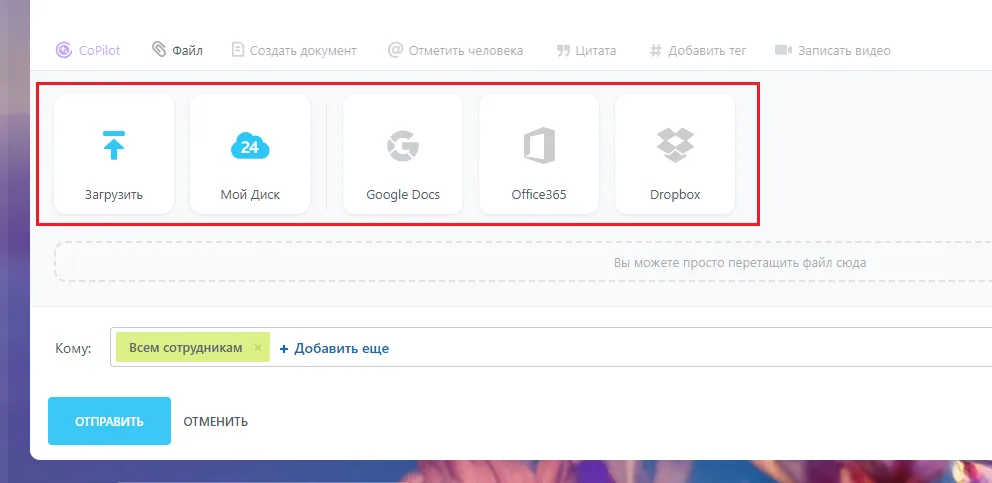This screenshot has height=483, width=992.
Task: Click the Создать документ page icon
Action: [x=237, y=50]
